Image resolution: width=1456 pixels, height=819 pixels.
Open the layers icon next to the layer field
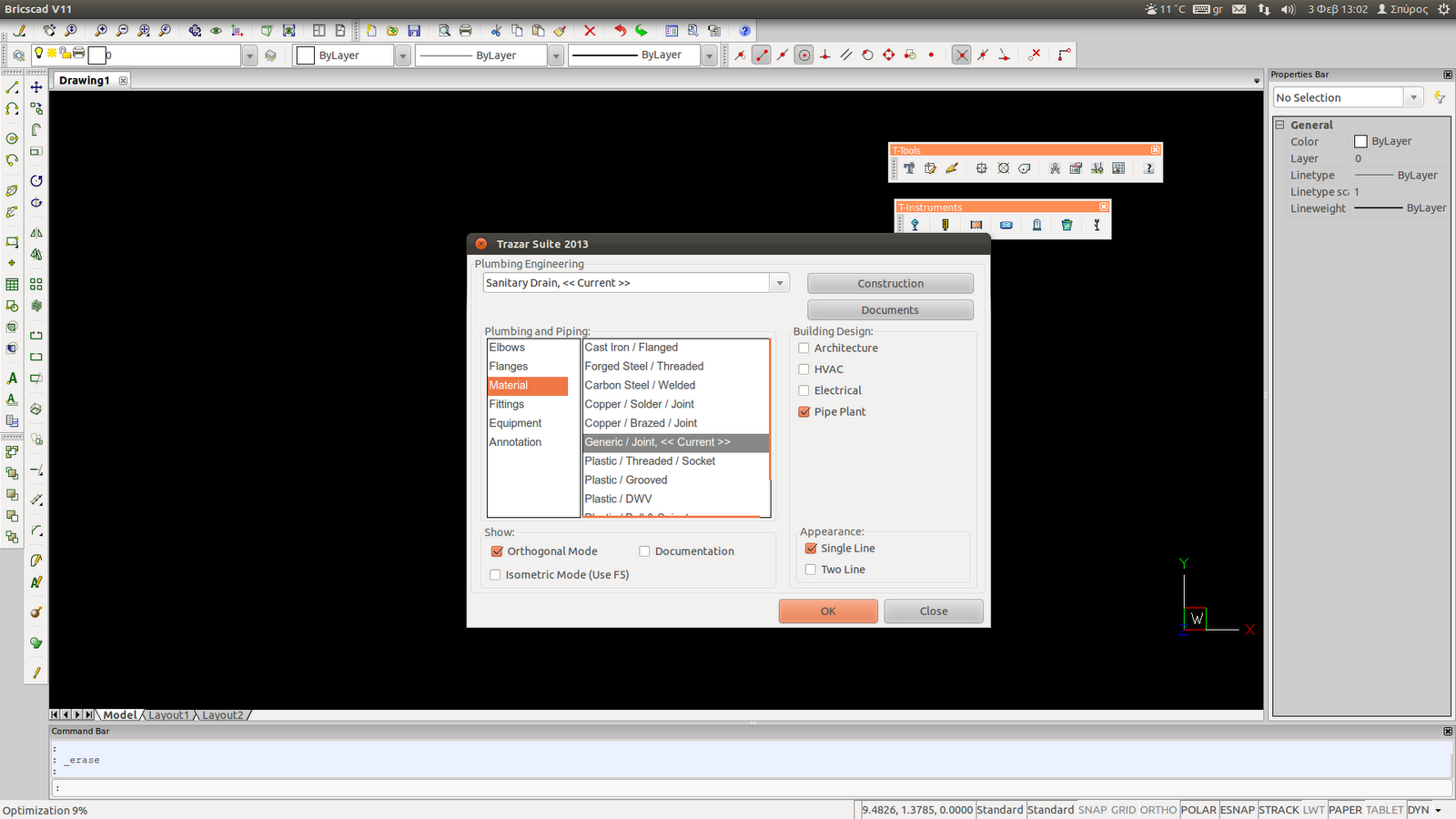click(x=270, y=55)
